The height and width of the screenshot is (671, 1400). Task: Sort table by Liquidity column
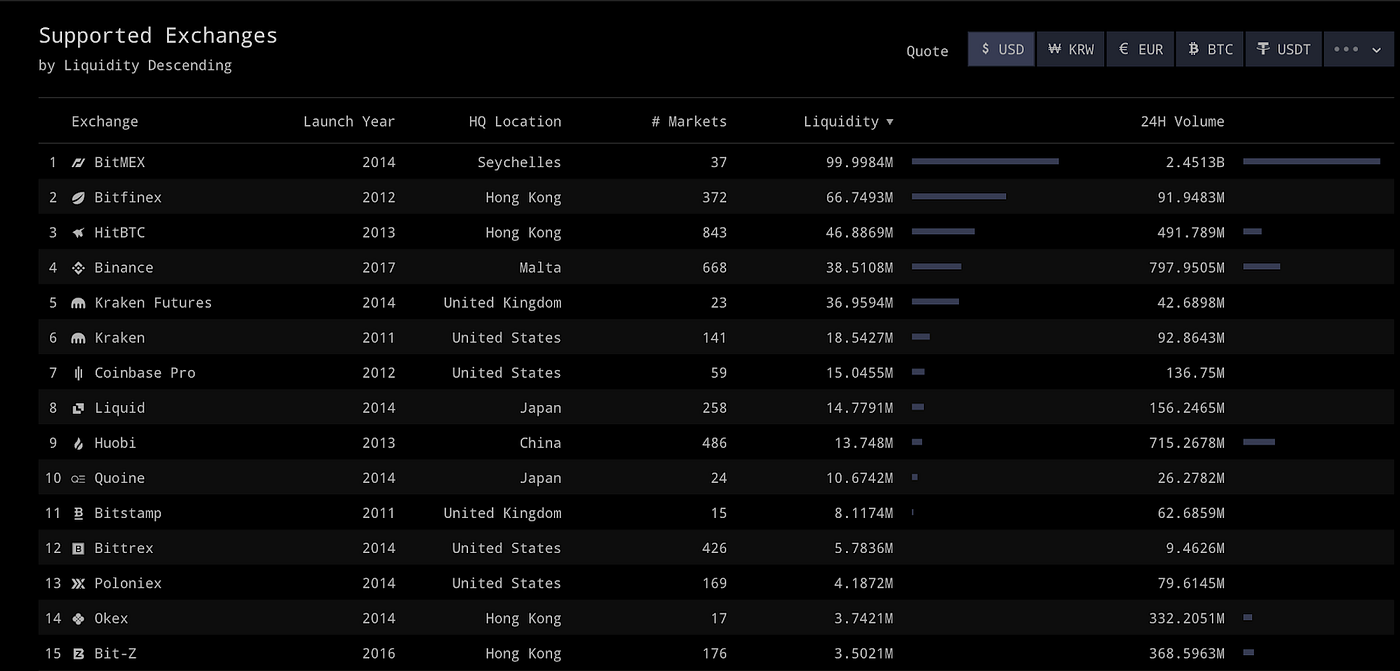tap(848, 121)
